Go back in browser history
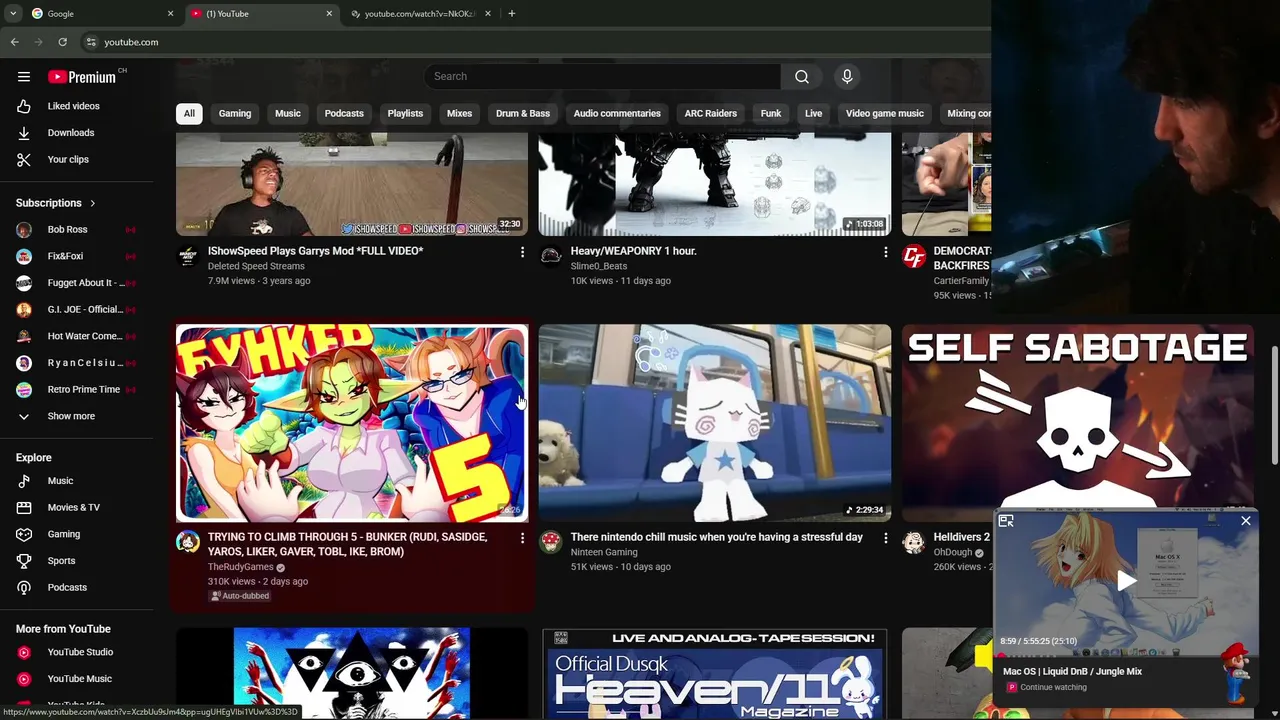 pos(14,42)
